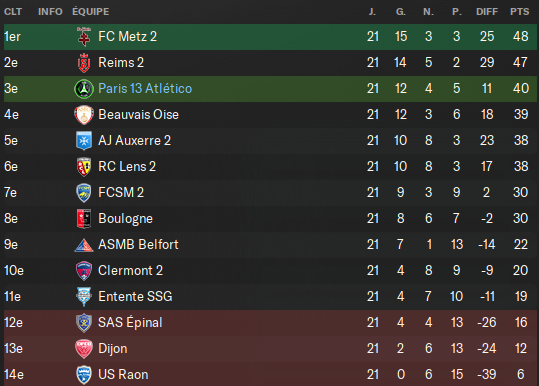This screenshot has height=386, width=539.
Task: Open the Clermont 2 team name
Action: click(x=131, y=271)
